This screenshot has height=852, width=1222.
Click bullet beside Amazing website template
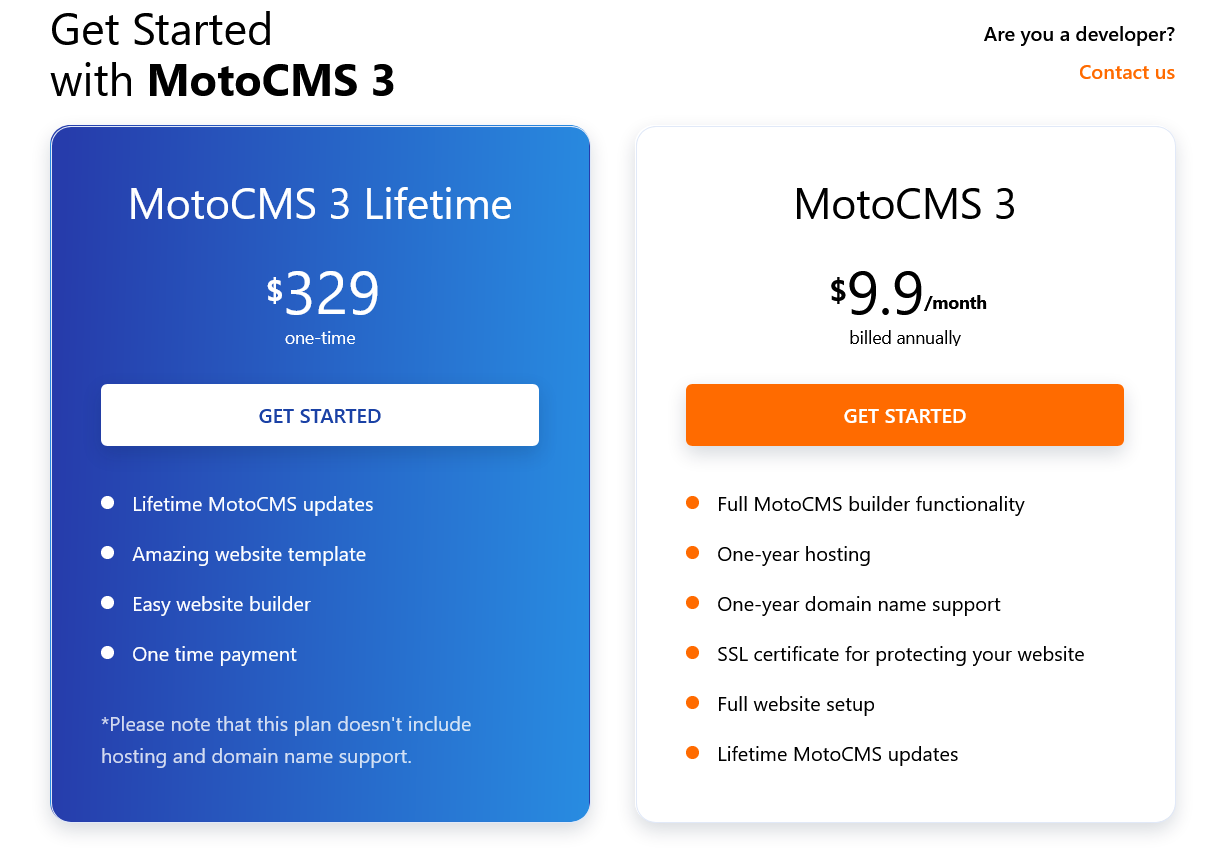108,553
